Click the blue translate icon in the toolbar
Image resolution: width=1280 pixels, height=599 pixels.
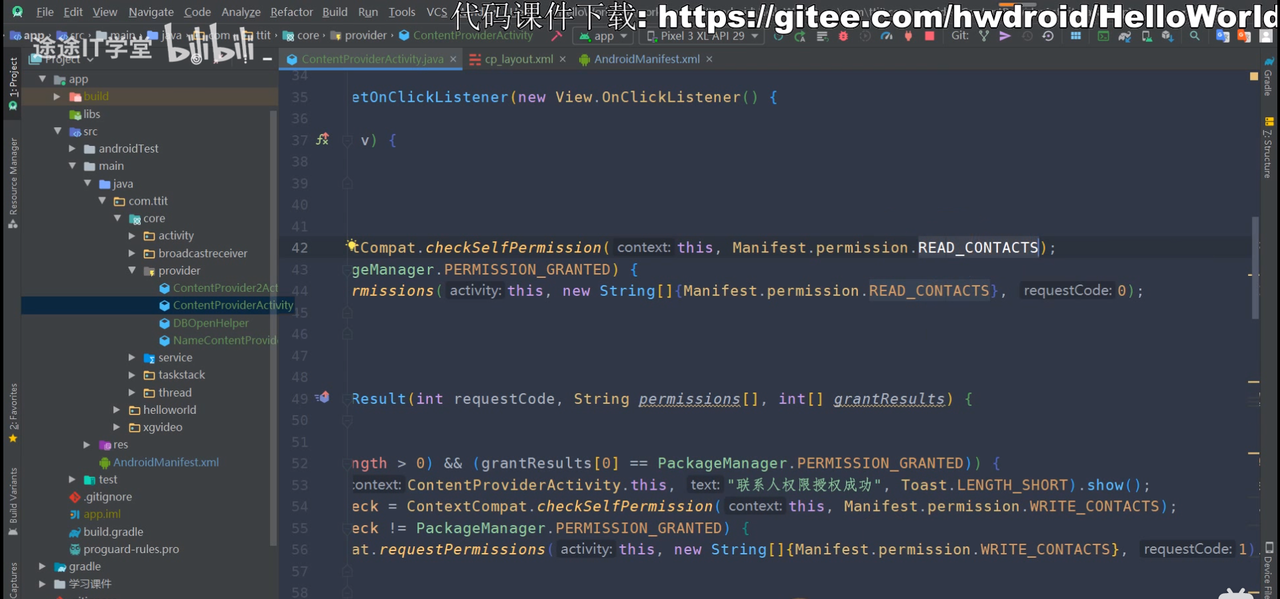(1223, 36)
